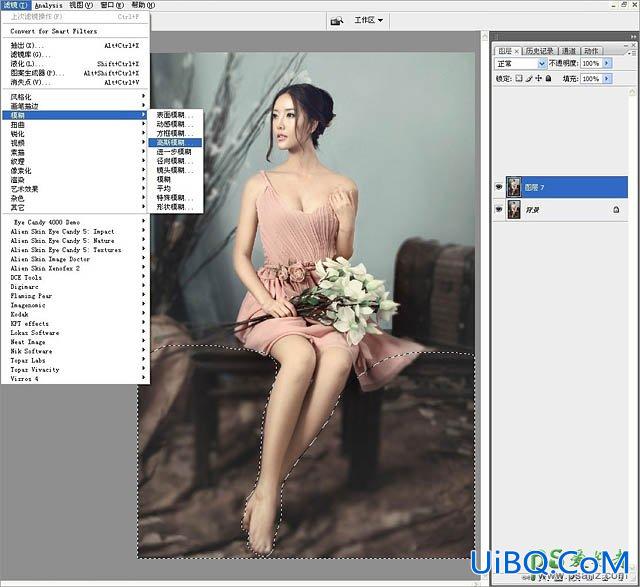This screenshot has height=587, width=640.
Task: Switch to the 历史记录 tab
Action: (x=539, y=51)
